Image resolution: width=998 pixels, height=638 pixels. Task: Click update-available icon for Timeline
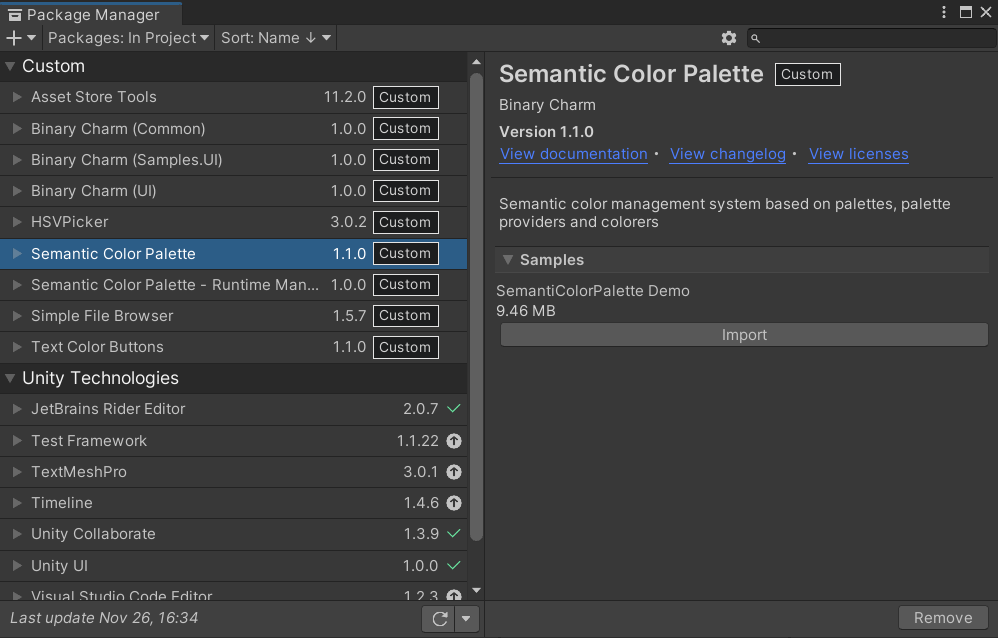pos(454,503)
